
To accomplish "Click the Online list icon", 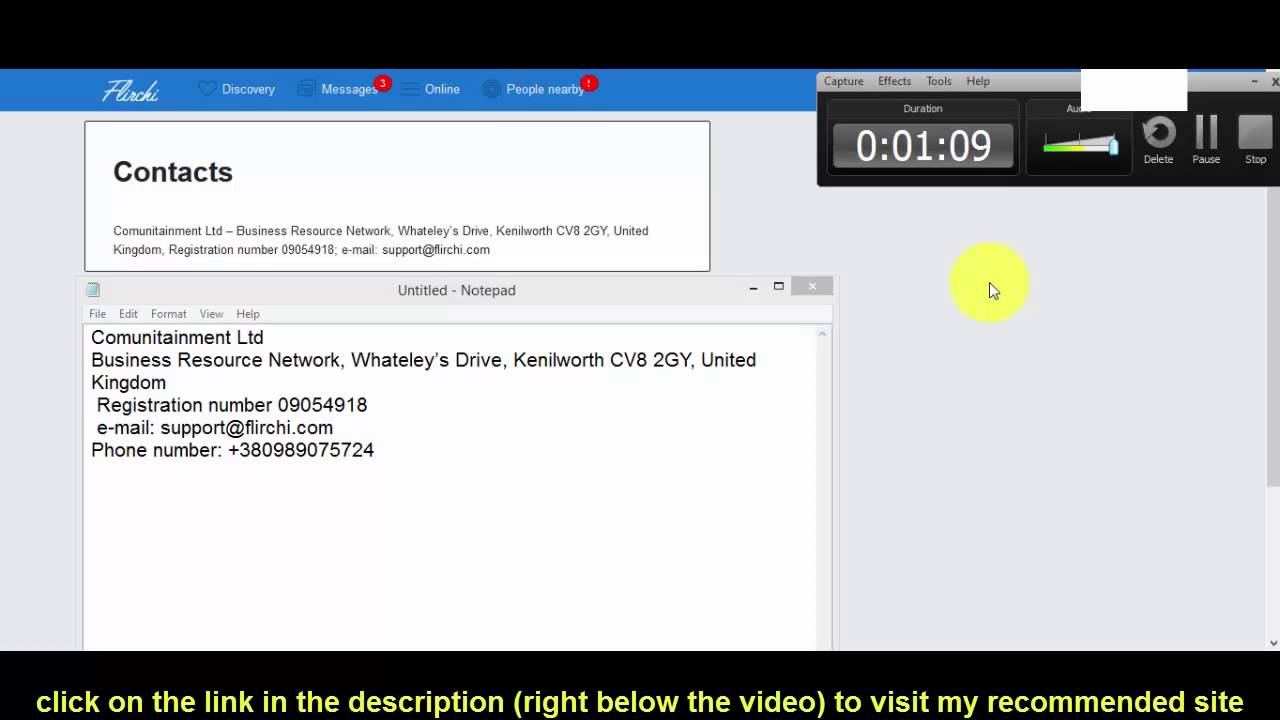I will coord(409,89).
